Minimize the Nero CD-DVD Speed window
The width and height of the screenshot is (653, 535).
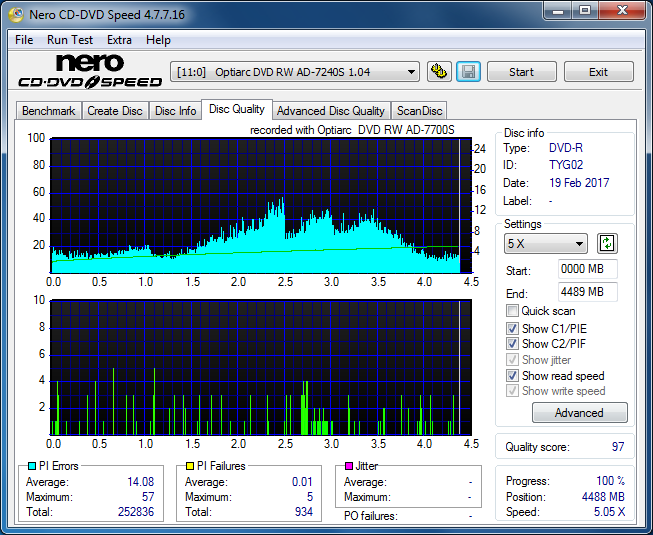pyautogui.click(x=558, y=10)
